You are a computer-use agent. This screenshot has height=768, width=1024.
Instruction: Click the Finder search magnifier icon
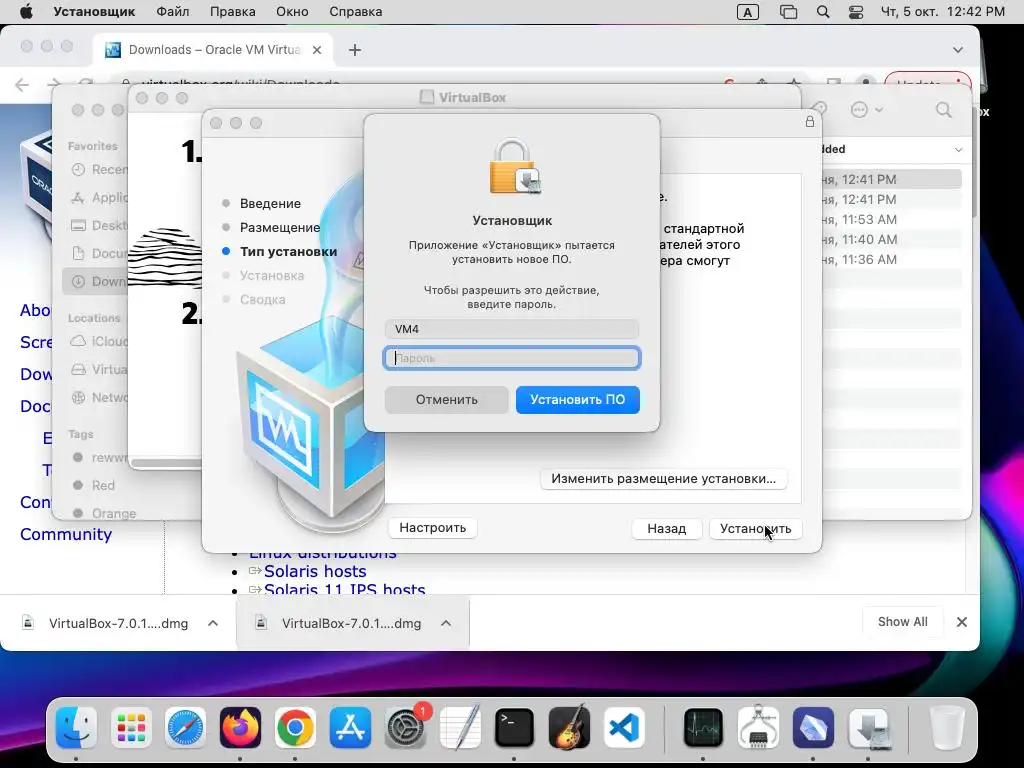click(x=943, y=109)
